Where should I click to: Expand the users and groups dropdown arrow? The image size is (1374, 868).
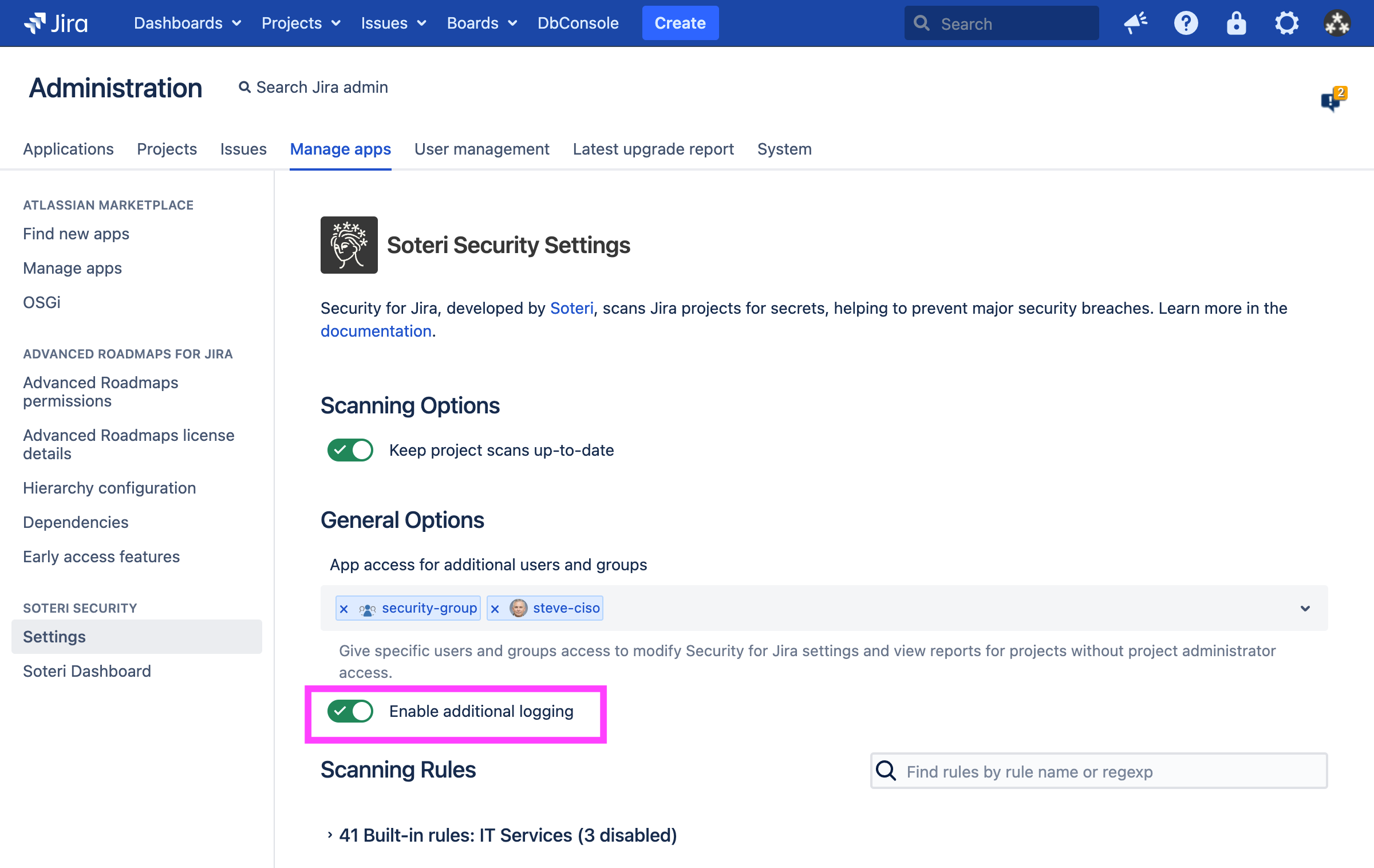pos(1305,608)
